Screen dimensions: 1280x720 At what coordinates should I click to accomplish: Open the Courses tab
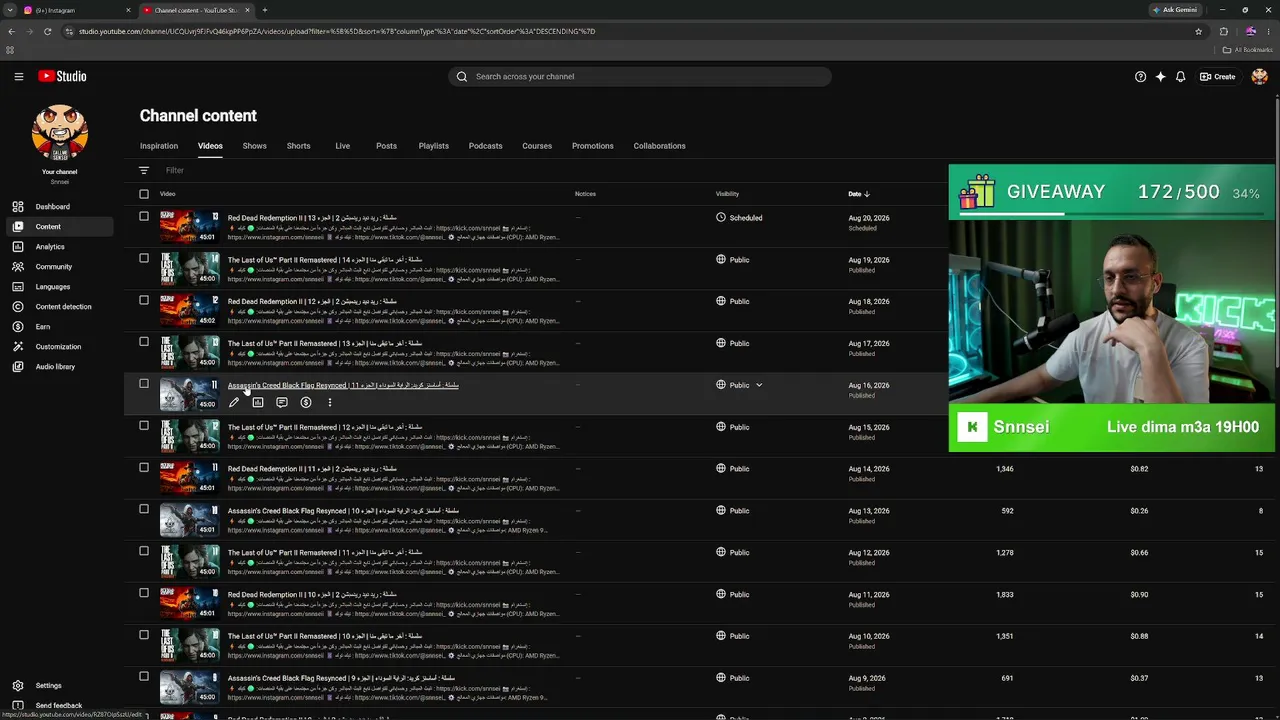537,146
